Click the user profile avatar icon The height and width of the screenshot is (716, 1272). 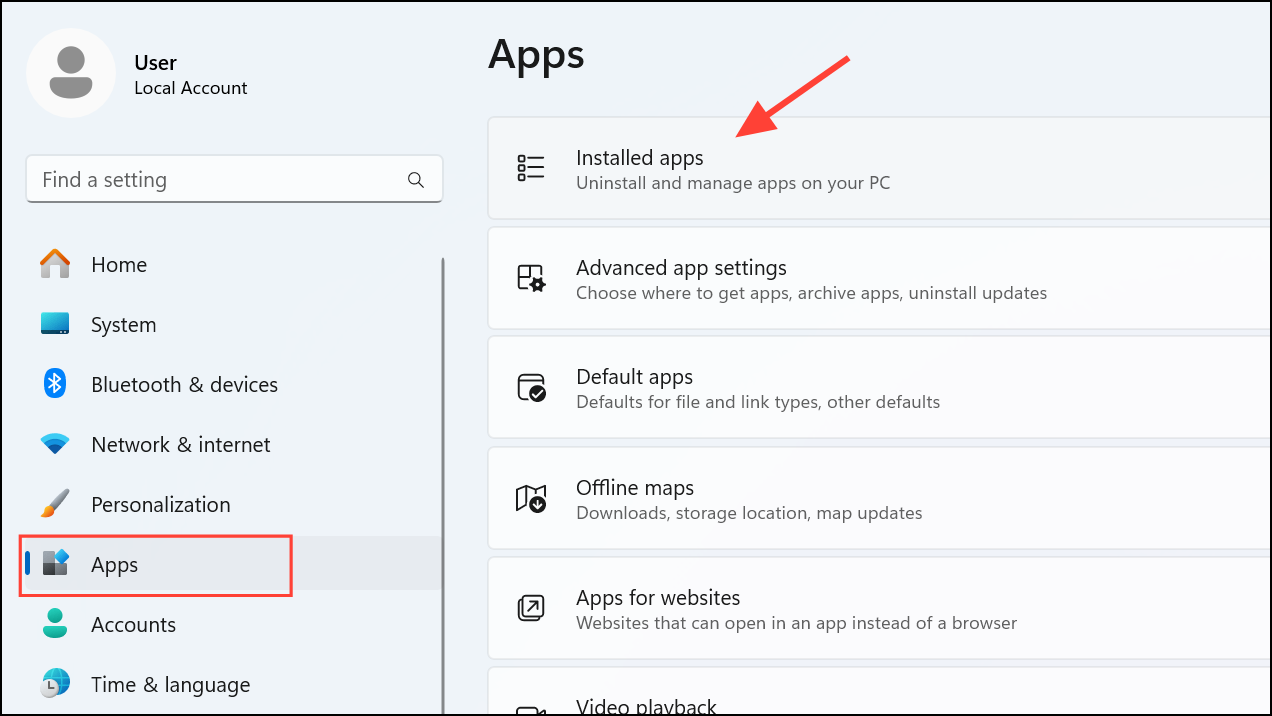coord(71,73)
